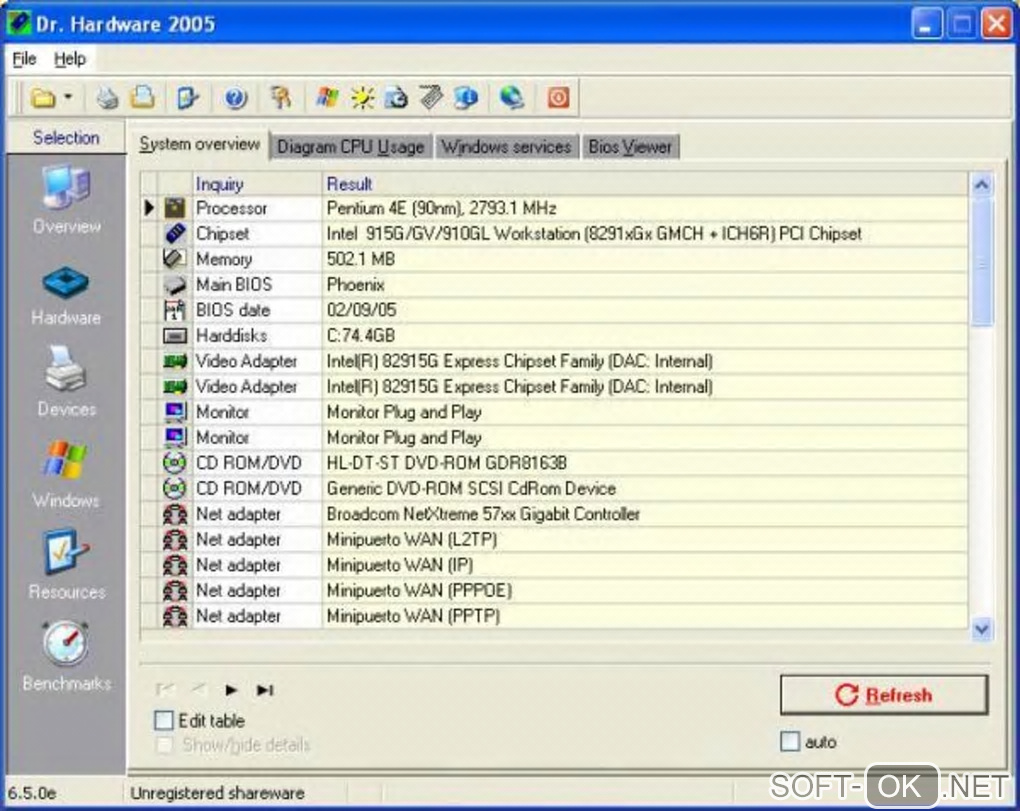Select the 'Phoenix' Main BIOS result cell
The height and width of the screenshot is (811, 1020).
(x=645, y=284)
